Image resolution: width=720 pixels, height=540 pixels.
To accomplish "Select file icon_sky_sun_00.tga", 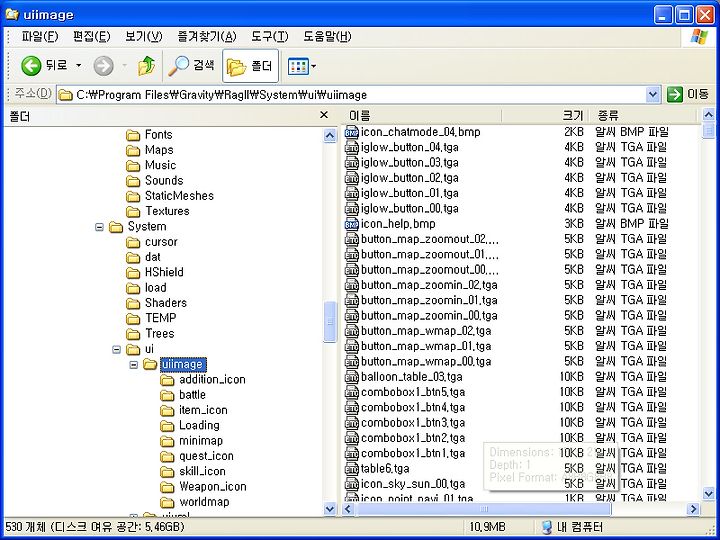I will click(x=413, y=484).
